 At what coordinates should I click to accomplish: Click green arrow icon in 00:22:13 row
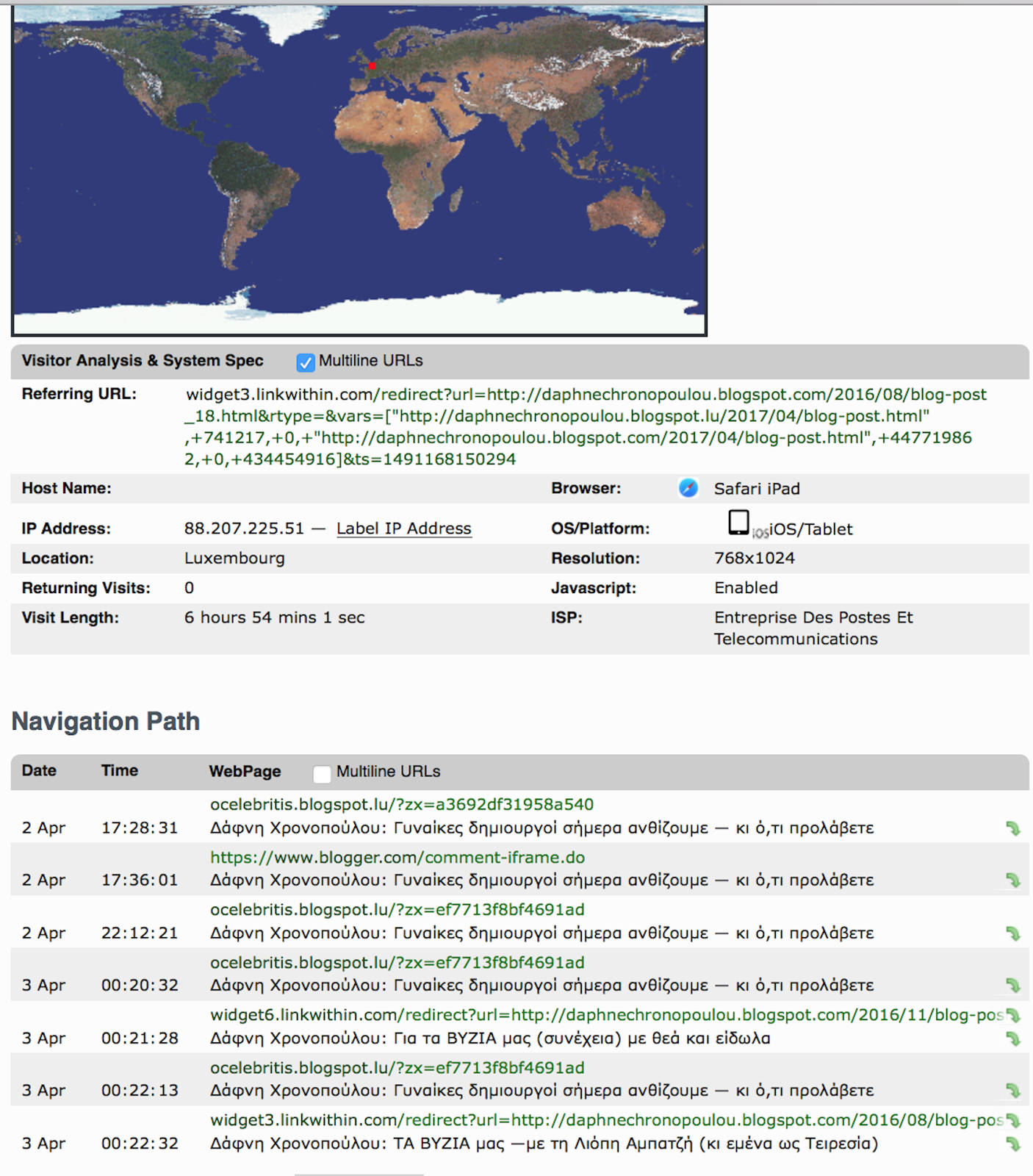tap(1013, 1091)
